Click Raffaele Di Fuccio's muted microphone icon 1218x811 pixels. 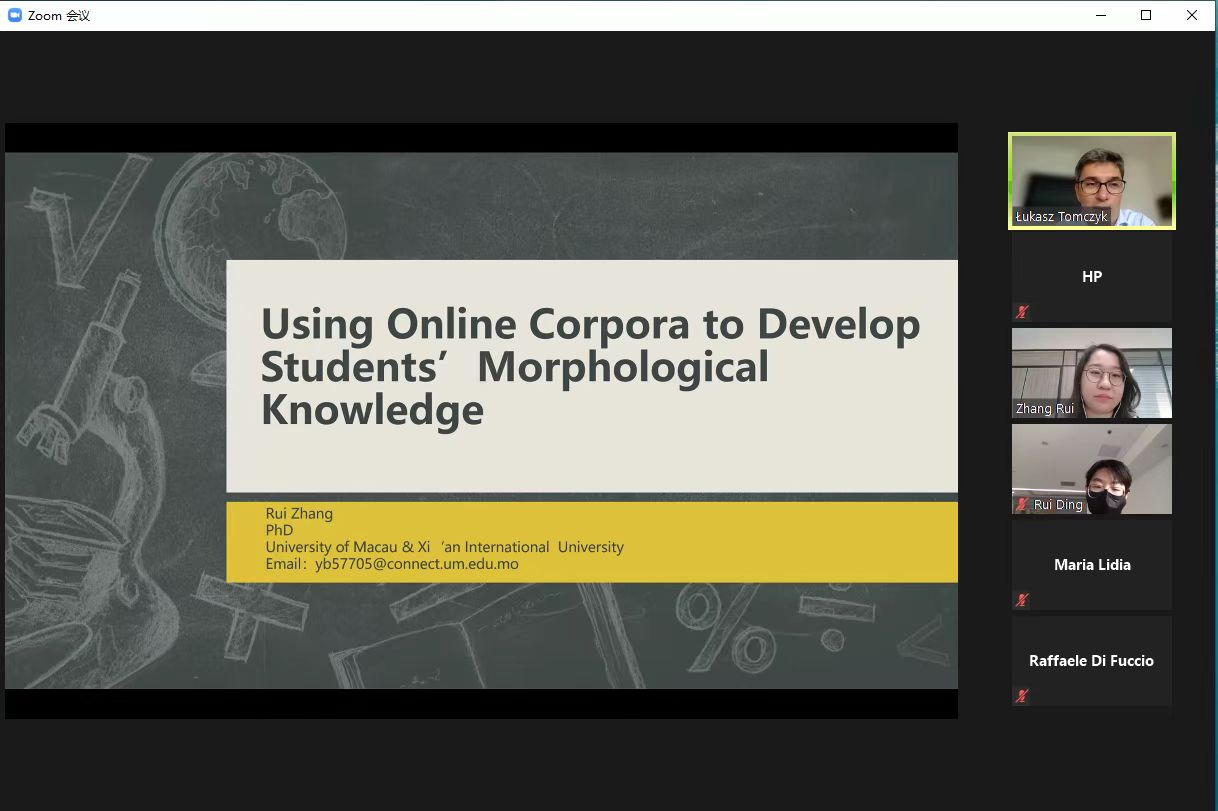[1022, 696]
